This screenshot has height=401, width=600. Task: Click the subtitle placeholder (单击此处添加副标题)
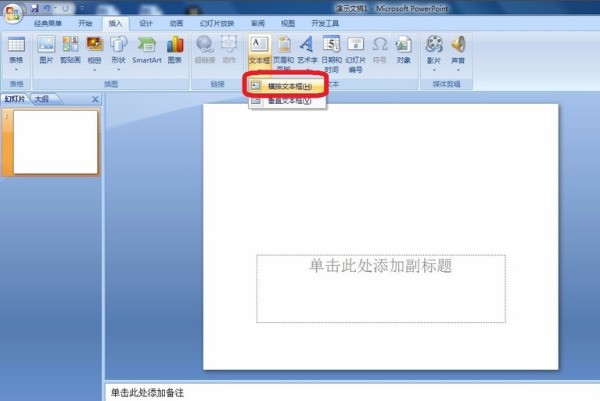point(381,289)
